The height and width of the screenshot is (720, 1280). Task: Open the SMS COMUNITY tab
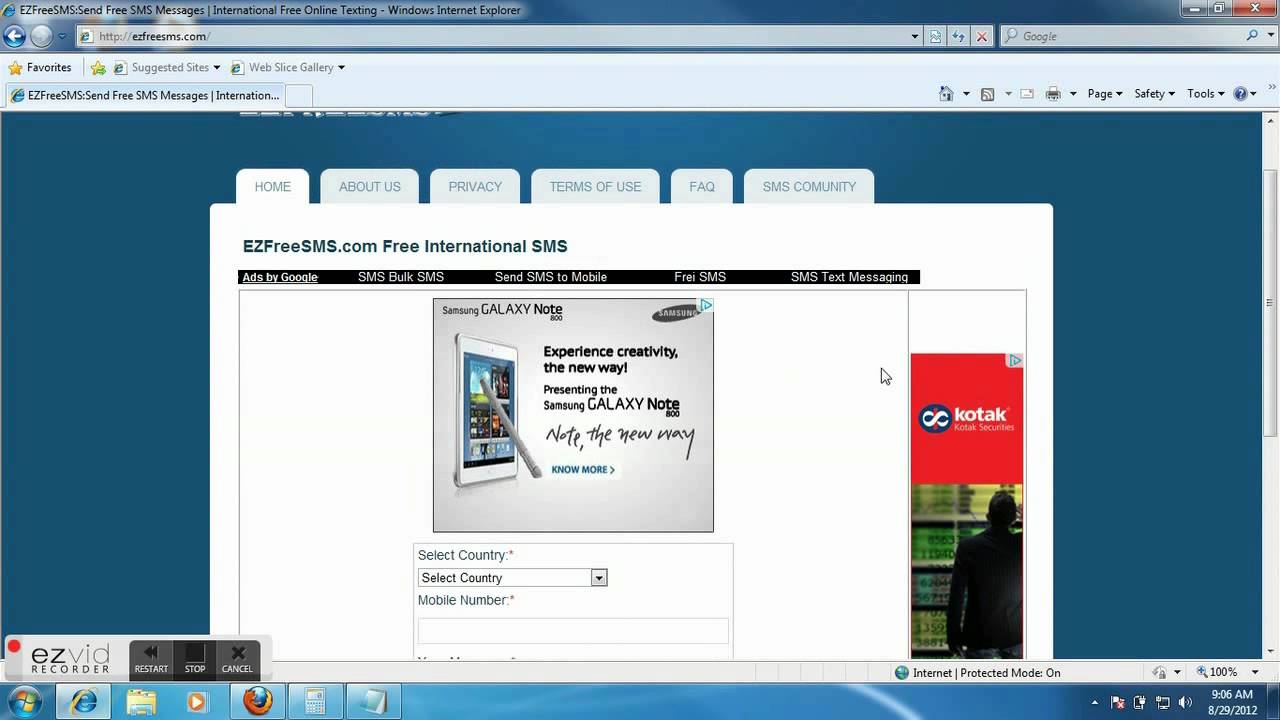[809, 187]
